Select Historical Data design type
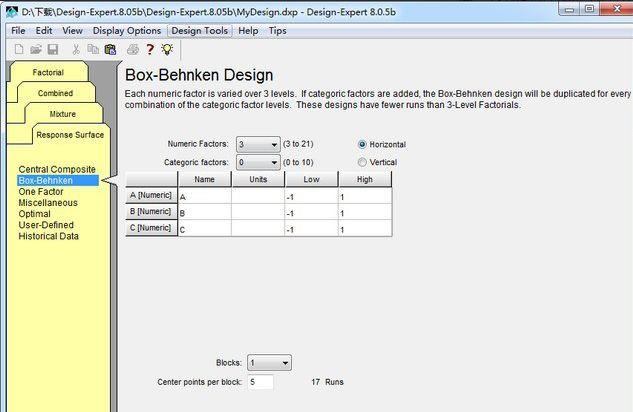 [48, 236]
